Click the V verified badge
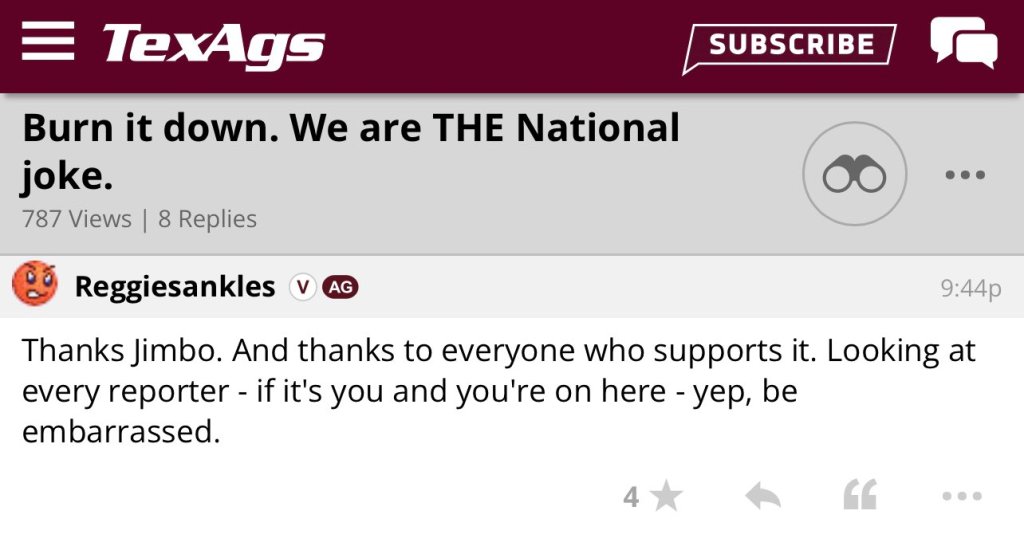Screen dimensions: 1024x542 pos(302,287)
